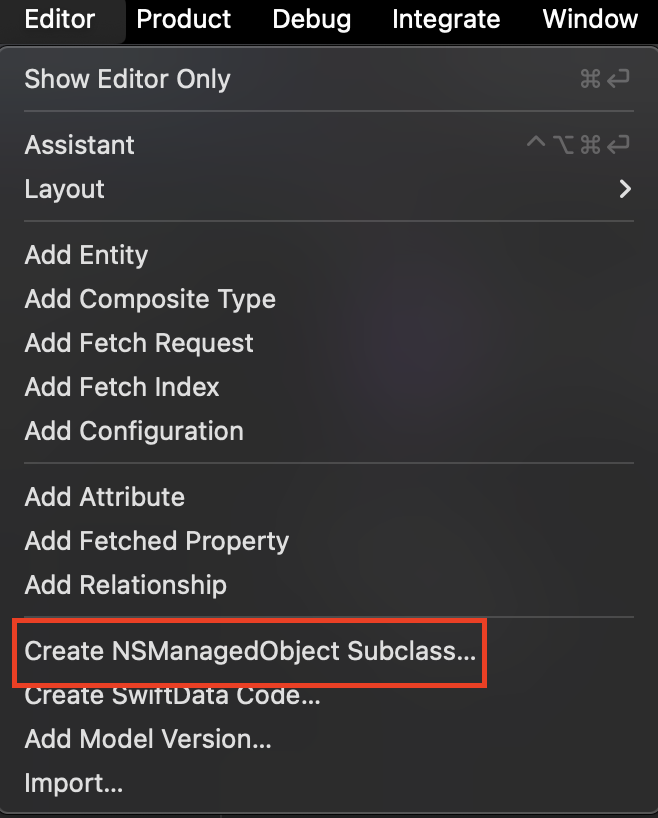
Task: Click Create NSManagedObject Subclass…
Action: tap(250, 651)
